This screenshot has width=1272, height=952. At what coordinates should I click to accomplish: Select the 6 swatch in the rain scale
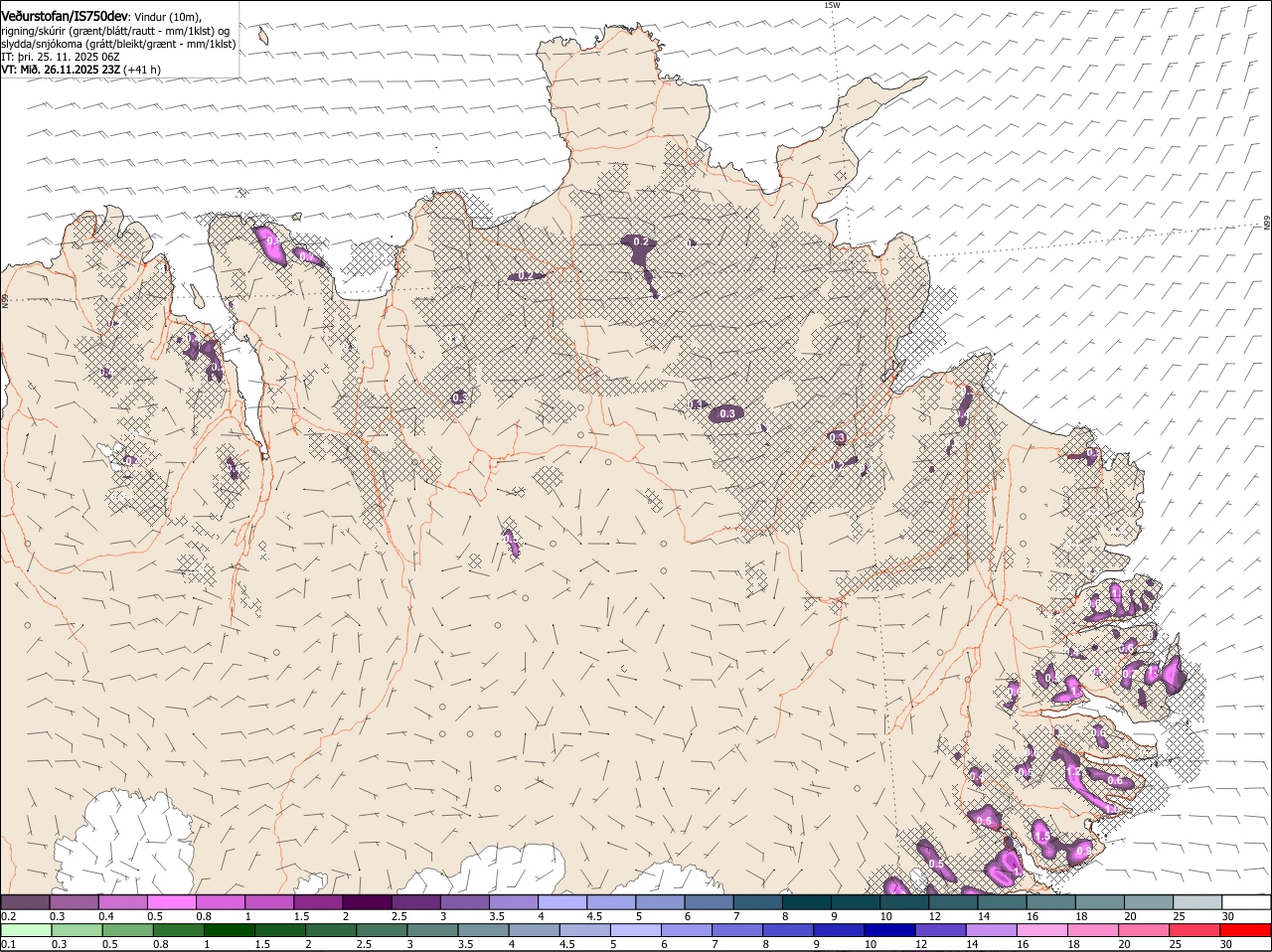pos(686,930)
